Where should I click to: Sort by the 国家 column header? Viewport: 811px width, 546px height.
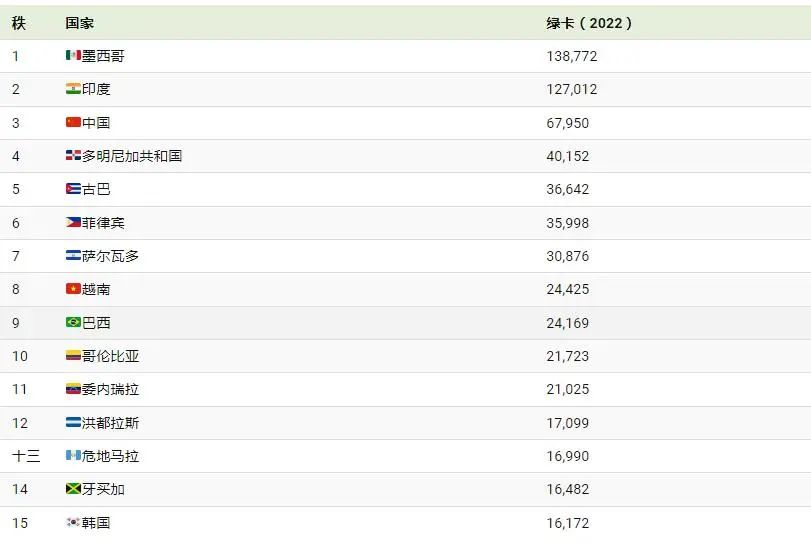click(x=79, y=23)
